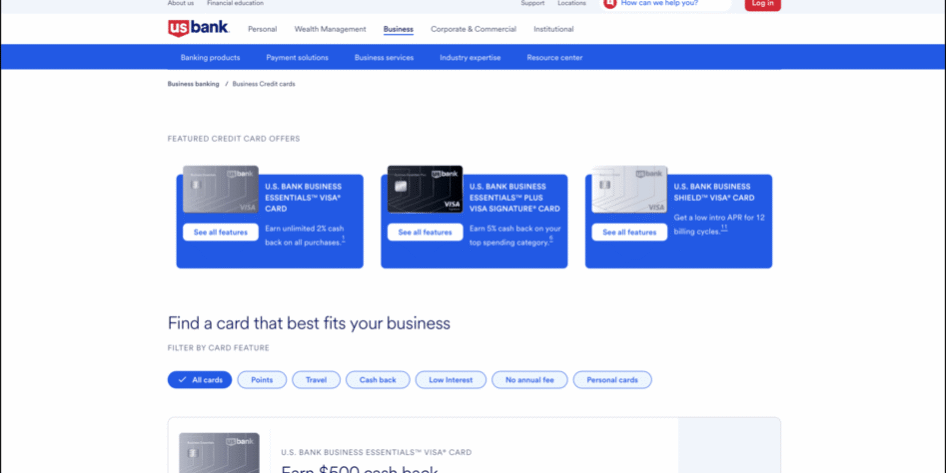Click the Business Shield Visa card image
This screenshot has width=946, height=473.
point(629,189)
